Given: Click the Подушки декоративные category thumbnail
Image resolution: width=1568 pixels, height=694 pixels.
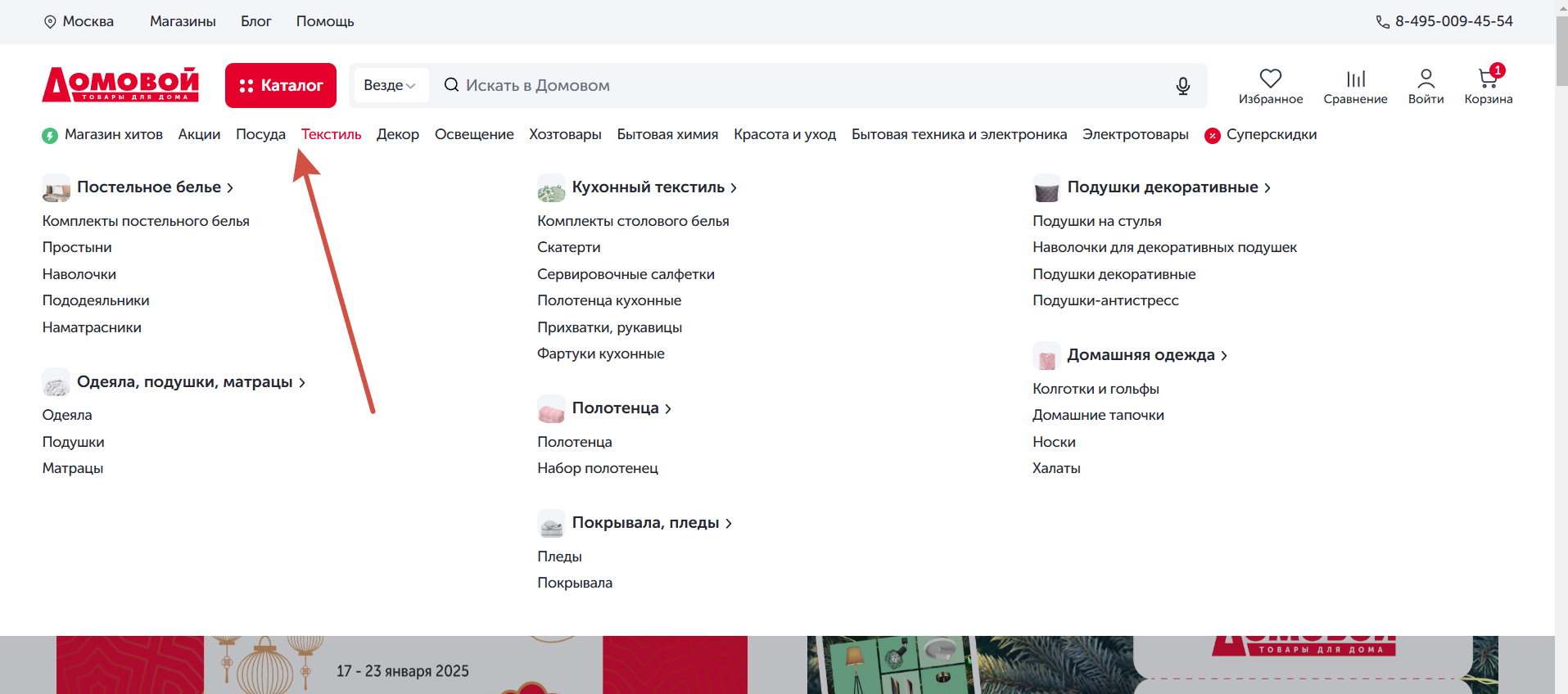Looking at the screenshot, I should (x=1047, y=188).
